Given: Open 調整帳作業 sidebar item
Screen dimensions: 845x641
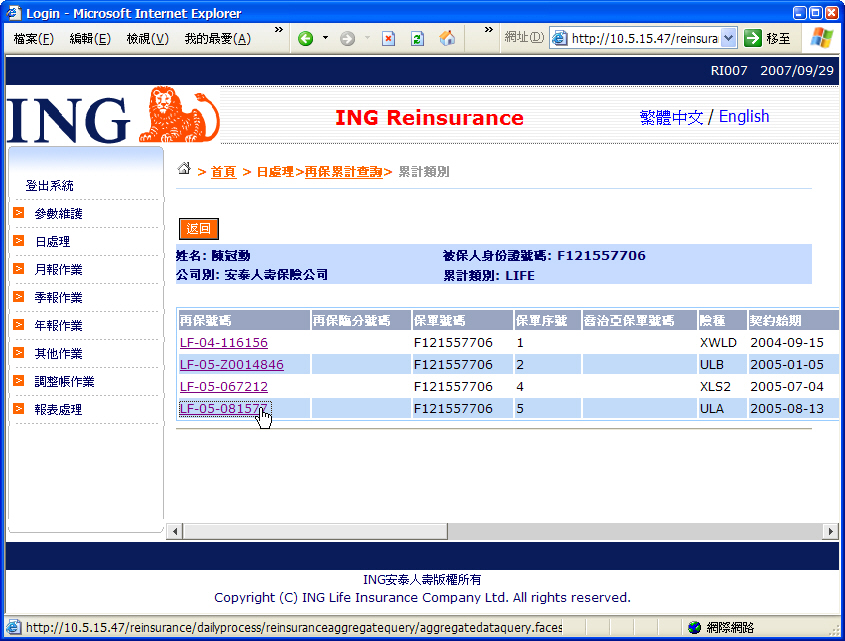Looking at the screenshot, I should [64, 382].
